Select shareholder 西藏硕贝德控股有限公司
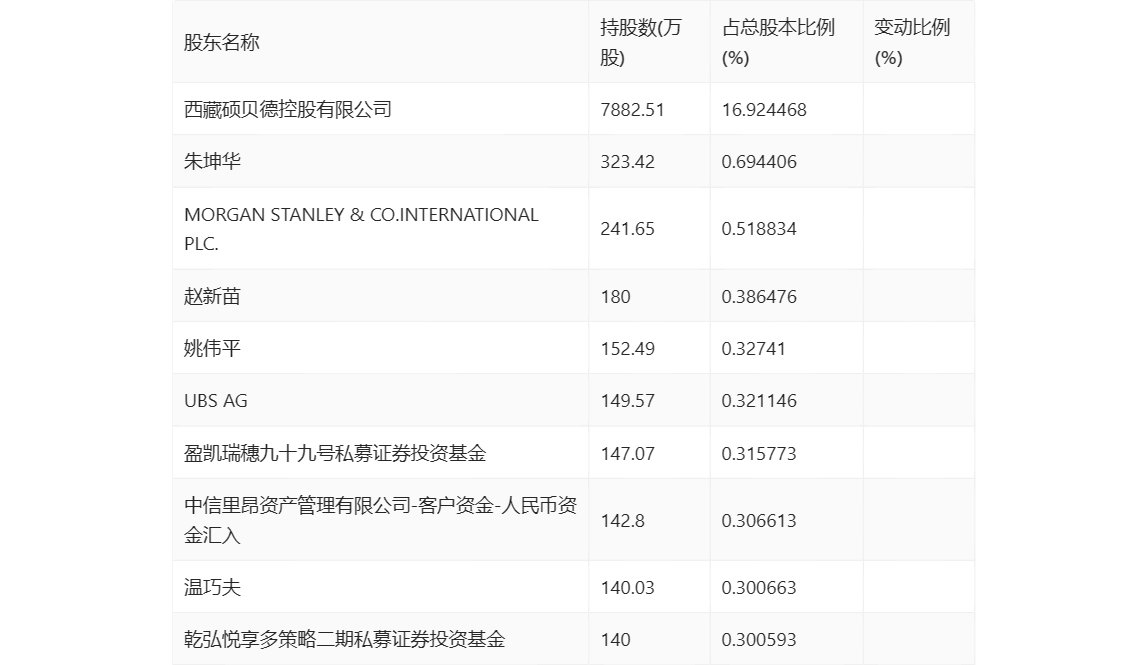 [288, 109]
